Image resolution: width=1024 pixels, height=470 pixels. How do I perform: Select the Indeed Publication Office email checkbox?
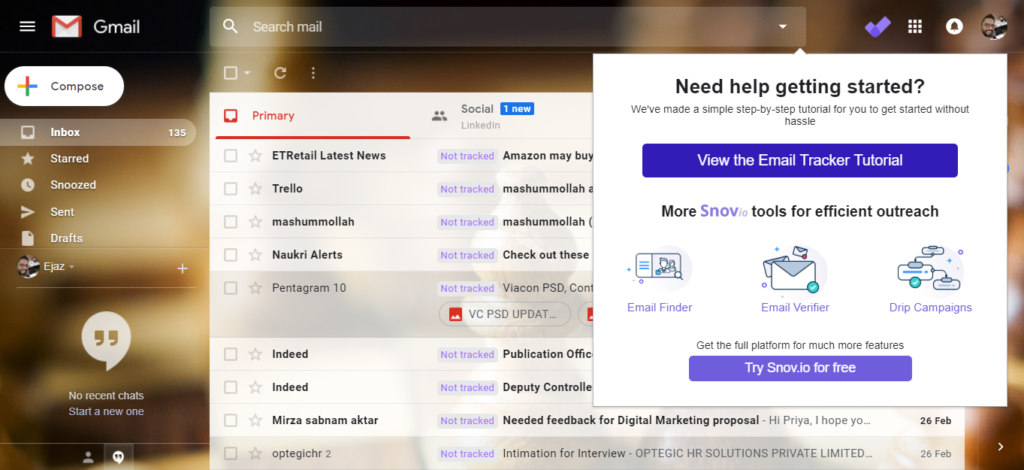pos(231,354)
